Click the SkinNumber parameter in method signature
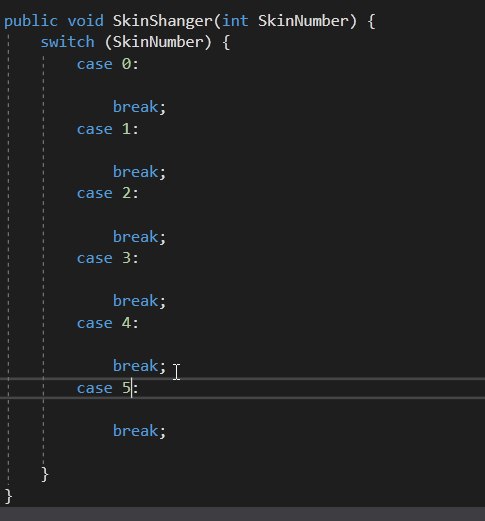Screen dimensions: 485x521 coord(303,21)
